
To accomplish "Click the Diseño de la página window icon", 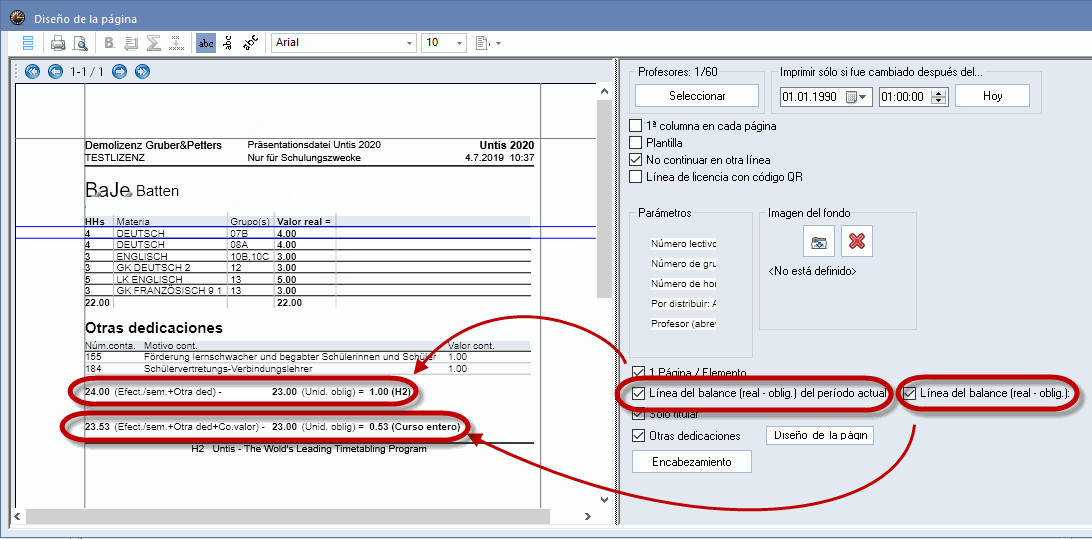I will tap(18, 17).
